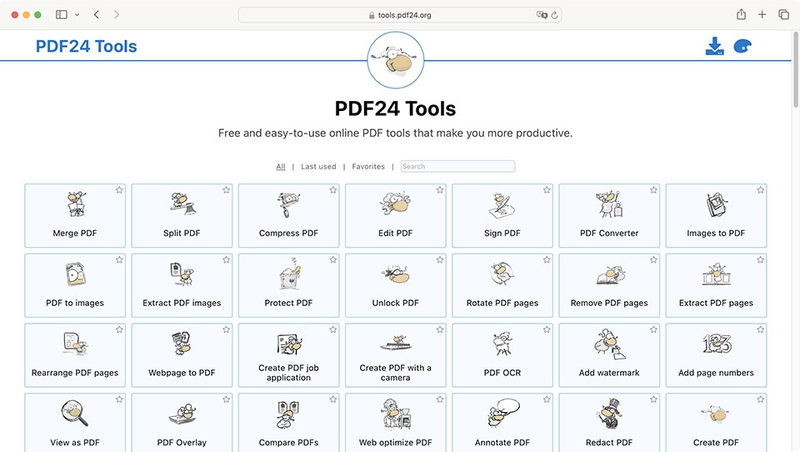Go back in Safari

point(96,15)
